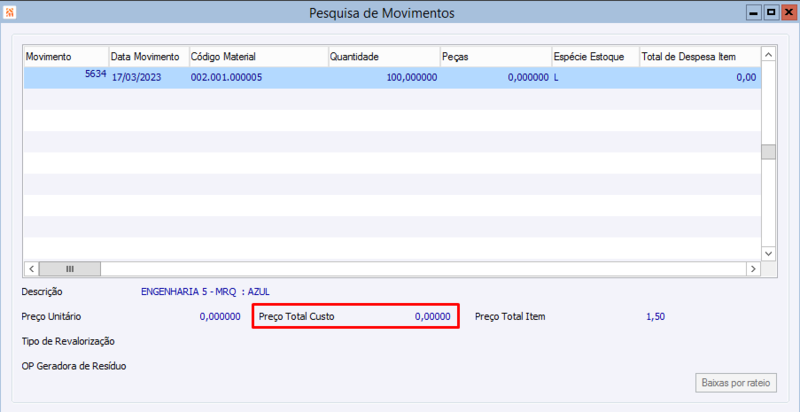Click the Espécie Estoque column header

point(595,57)
